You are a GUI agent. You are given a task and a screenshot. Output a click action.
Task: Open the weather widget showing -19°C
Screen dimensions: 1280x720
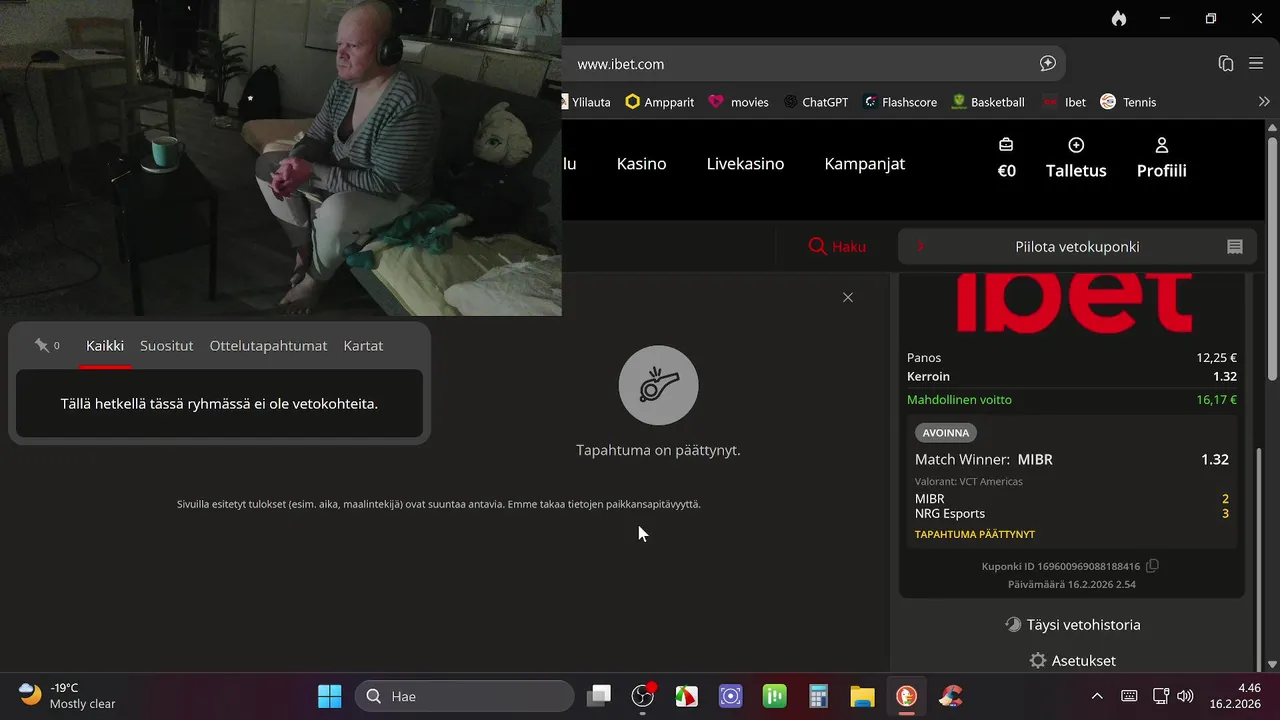68,696
